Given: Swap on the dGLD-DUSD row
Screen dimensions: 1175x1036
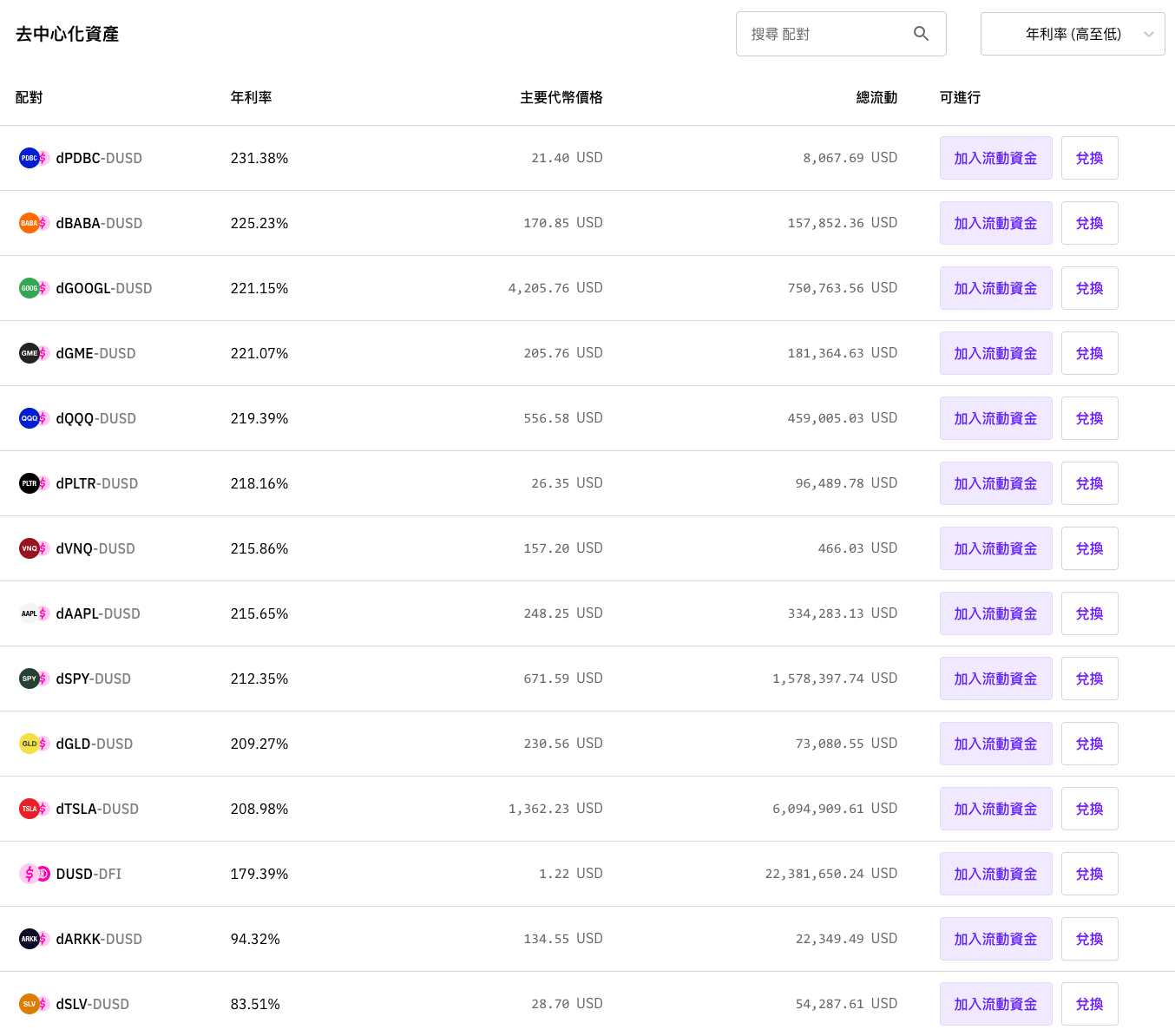Looking at the screenshot, I should point(1089,744).
